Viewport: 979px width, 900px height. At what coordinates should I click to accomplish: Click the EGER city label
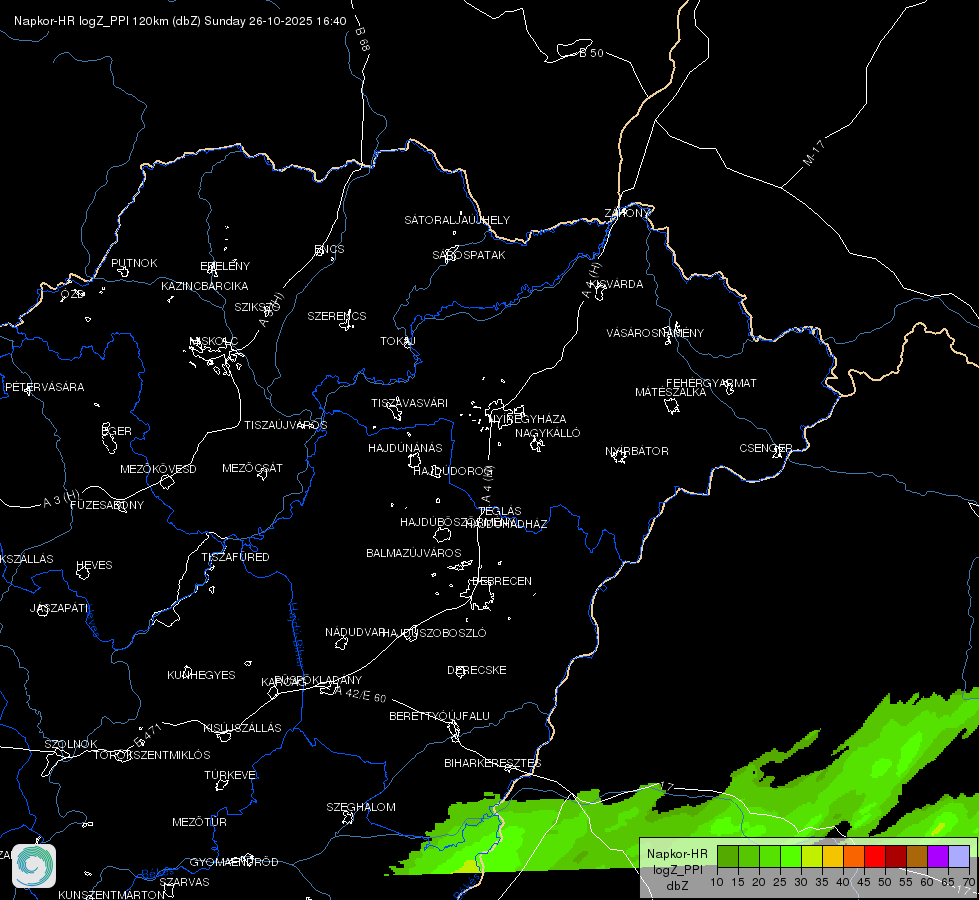(x=117, y=431)
